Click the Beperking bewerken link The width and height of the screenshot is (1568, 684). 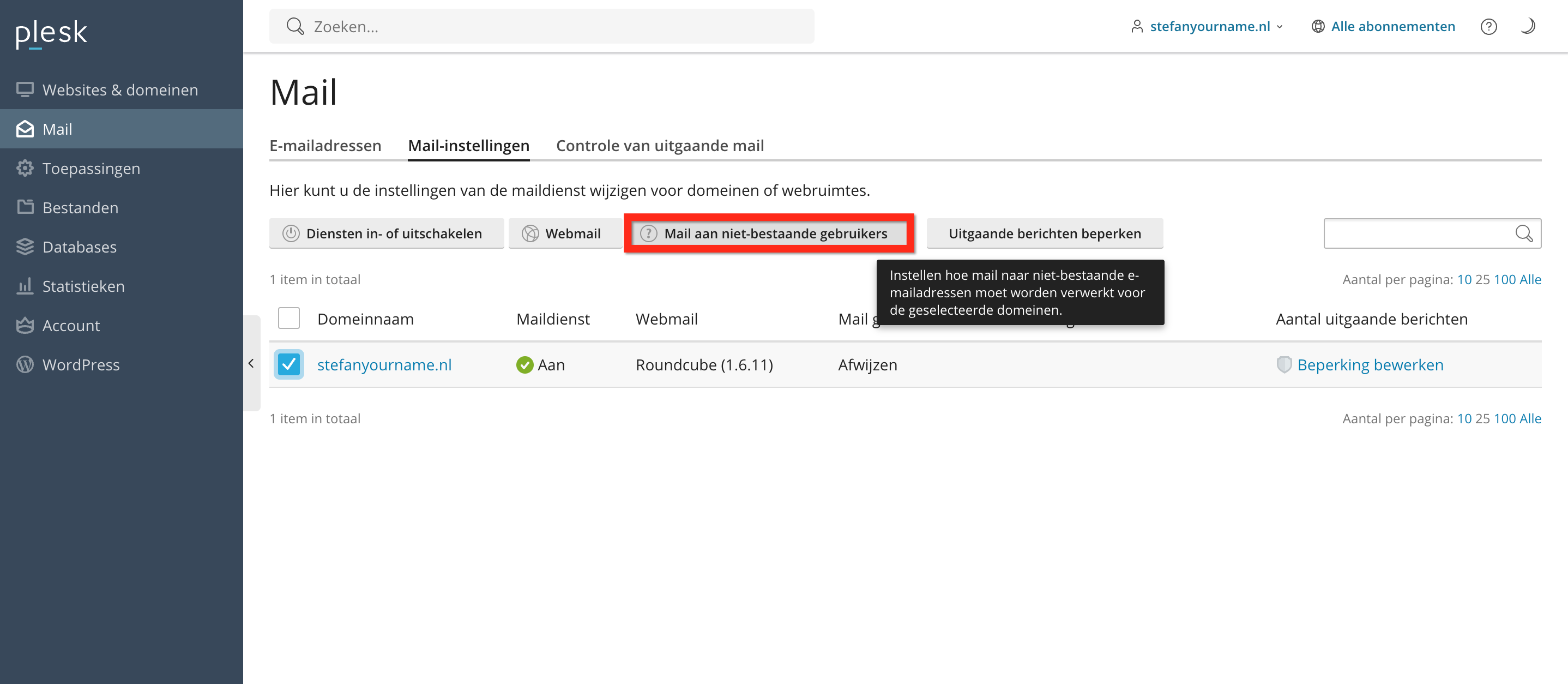[x=1370, y=365]
